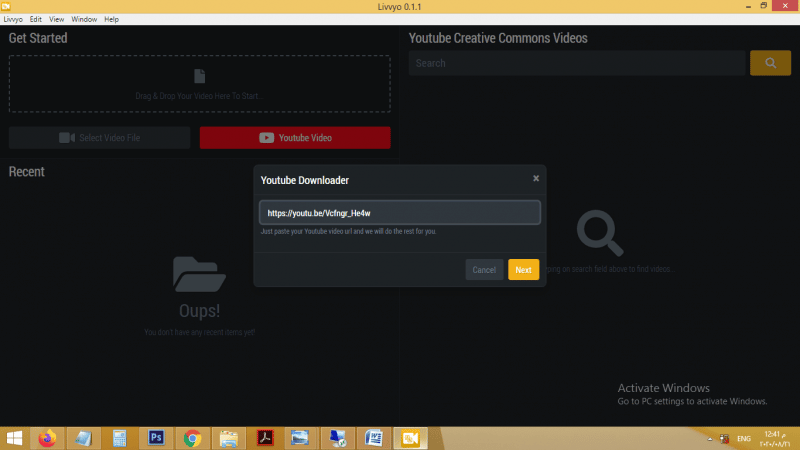The width and height of the screenshot is (800, 450).
Task: Click Select Video File button
Action: tap(99, 138)
